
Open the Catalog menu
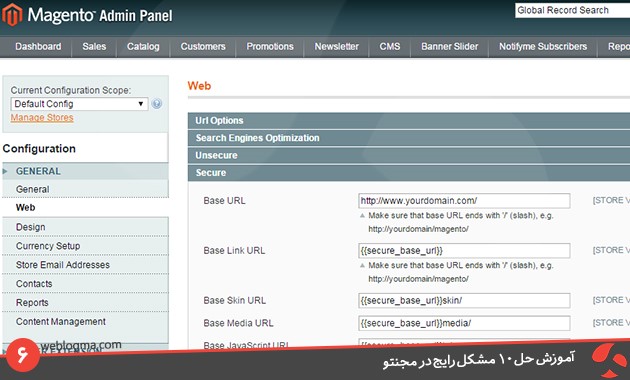click(x=143, y=47)
